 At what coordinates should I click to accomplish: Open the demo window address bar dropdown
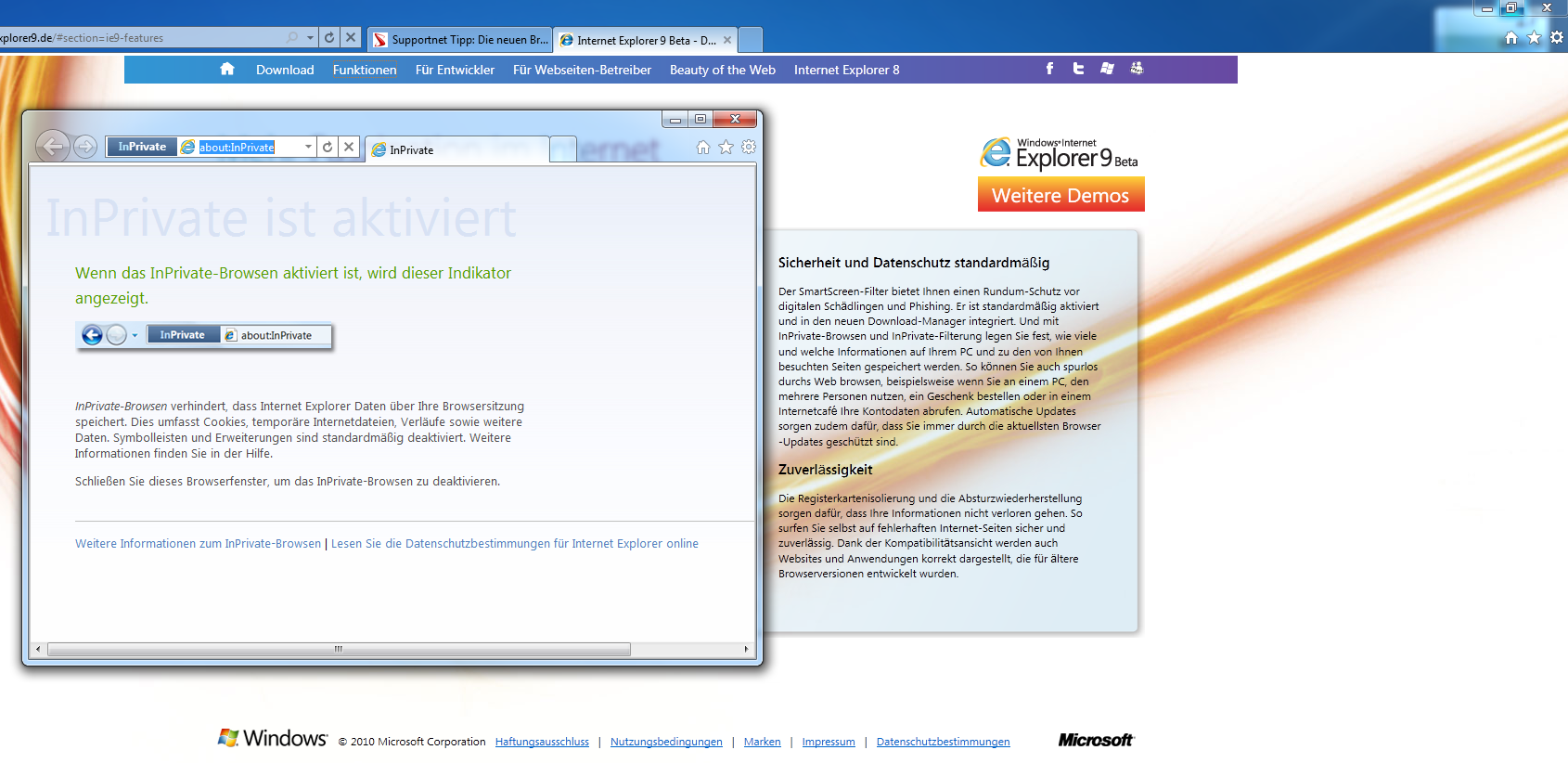[x=308, y=147]
